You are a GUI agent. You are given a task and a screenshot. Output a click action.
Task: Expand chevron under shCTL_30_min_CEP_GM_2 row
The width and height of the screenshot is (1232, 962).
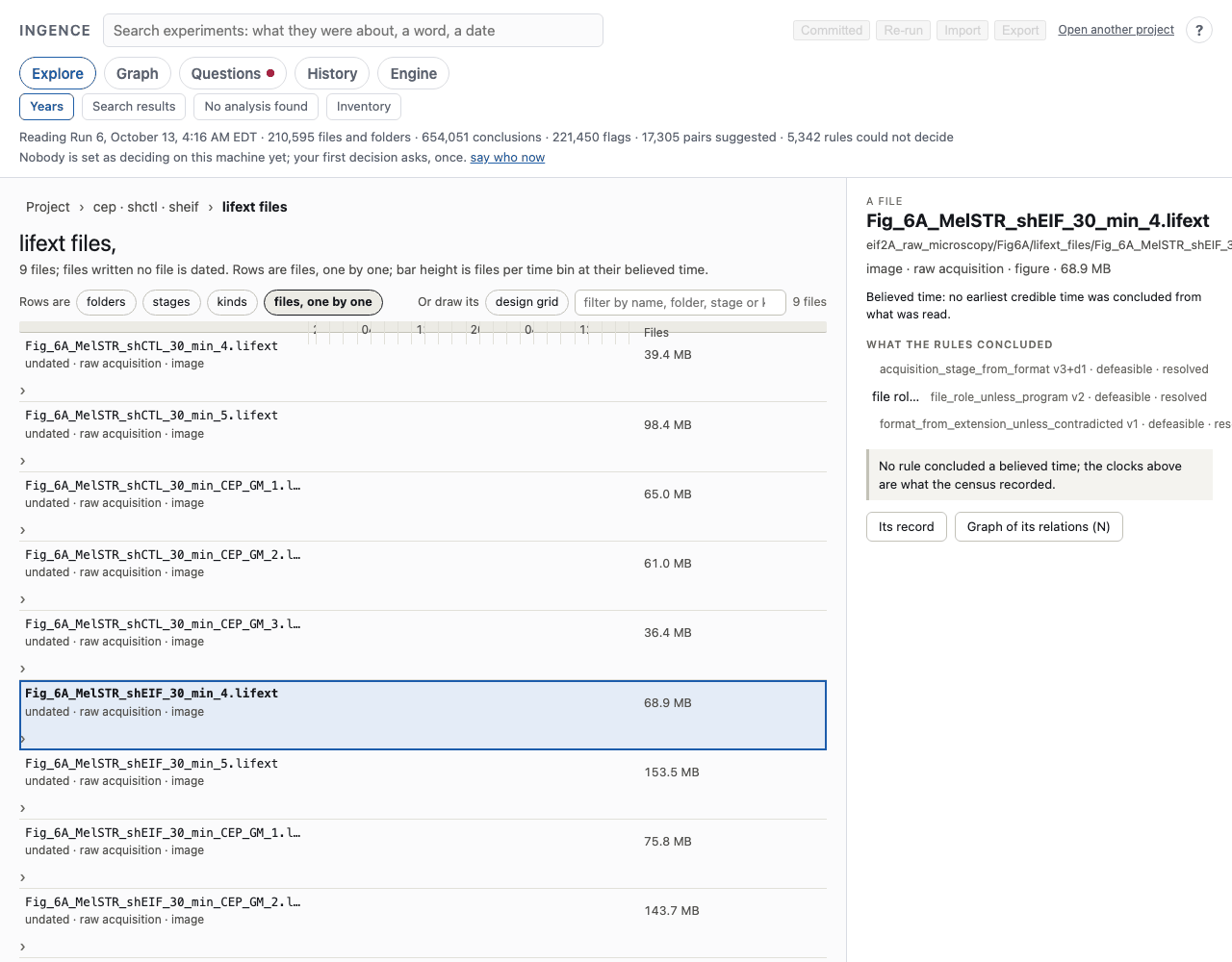click(x=23, y=599)
